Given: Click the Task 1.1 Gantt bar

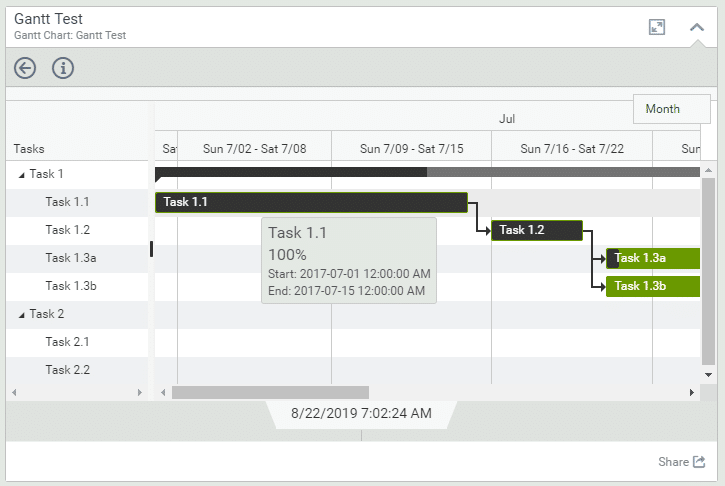Looking at the screenshot, I should [x=311, y=202].
